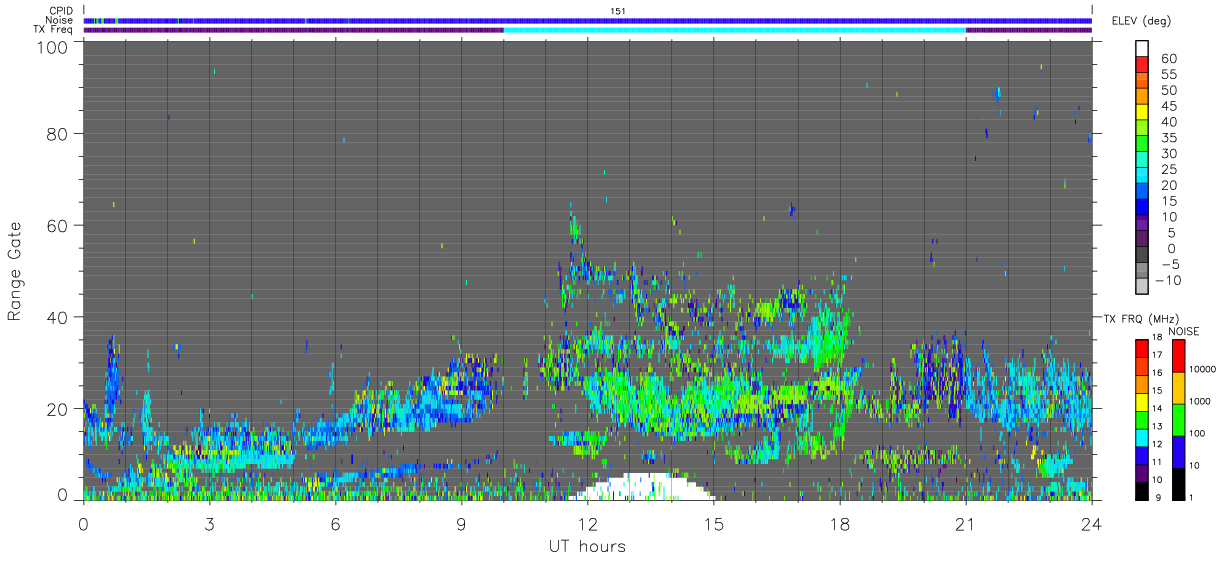Click the 9 tick on UT hours axis

tap(462, 523)
